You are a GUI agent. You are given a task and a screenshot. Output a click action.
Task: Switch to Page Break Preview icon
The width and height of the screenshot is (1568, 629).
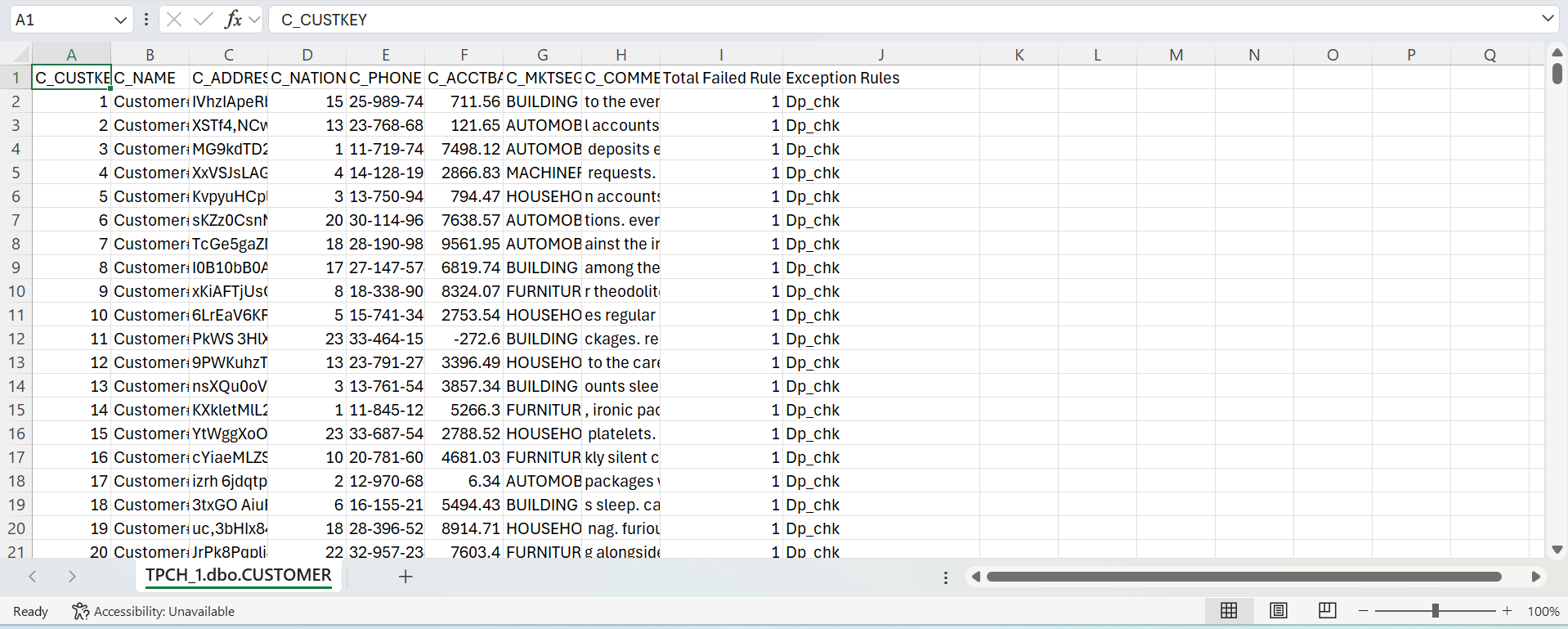coord(1328,611)
